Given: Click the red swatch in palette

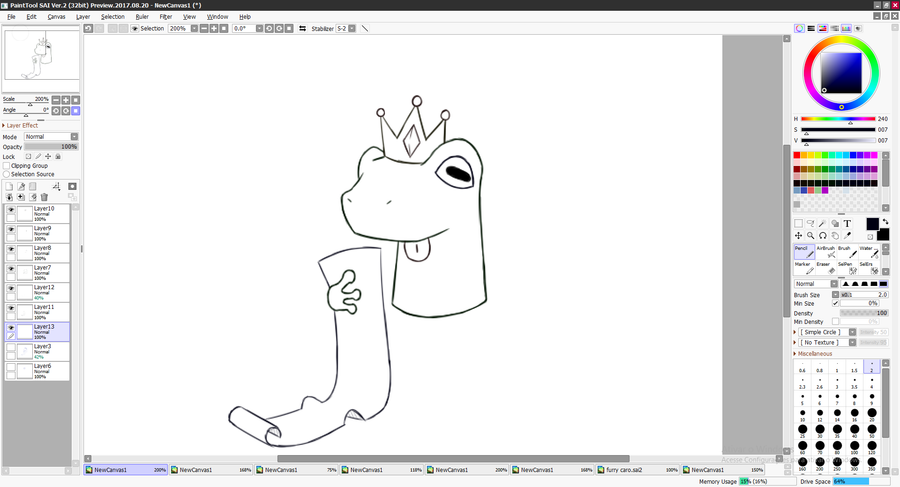Looking at the screenshot, I should click(797, 155).
